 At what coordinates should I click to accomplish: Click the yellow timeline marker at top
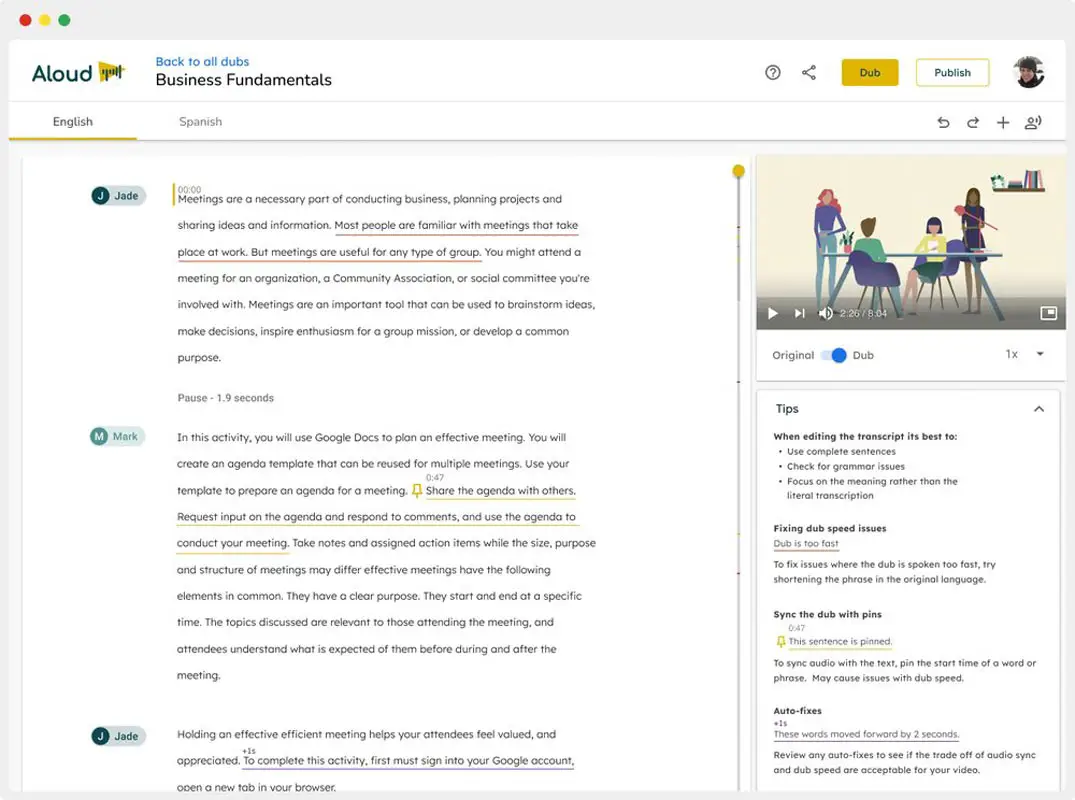[x=738, y=171]
